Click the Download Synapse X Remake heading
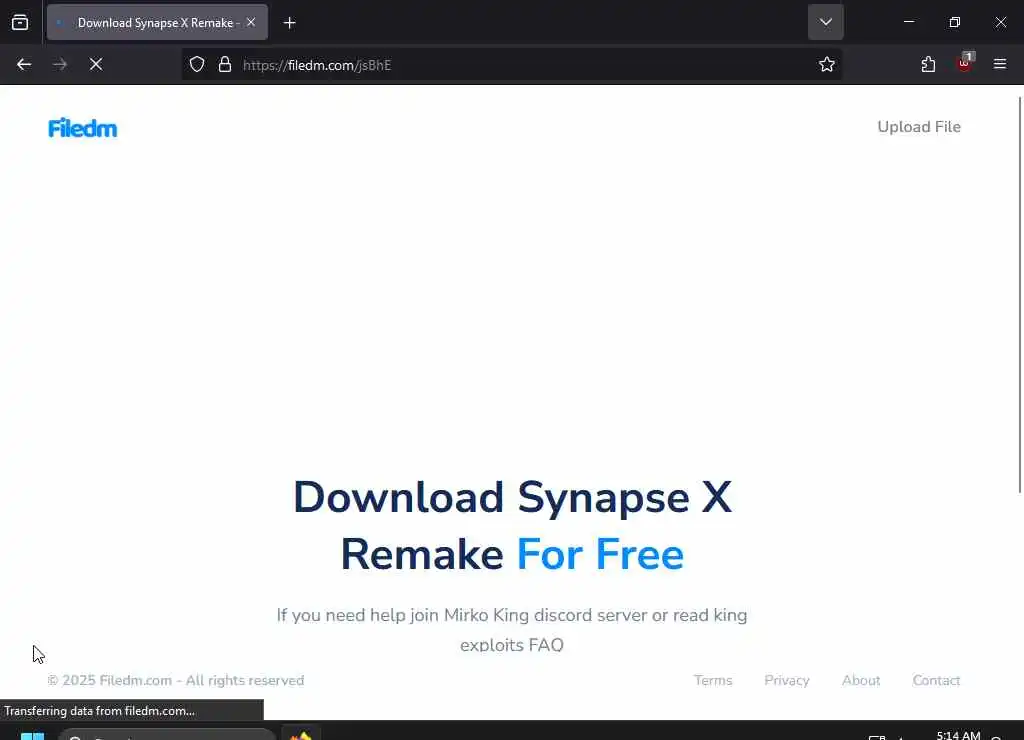 [x=512, y=525]
